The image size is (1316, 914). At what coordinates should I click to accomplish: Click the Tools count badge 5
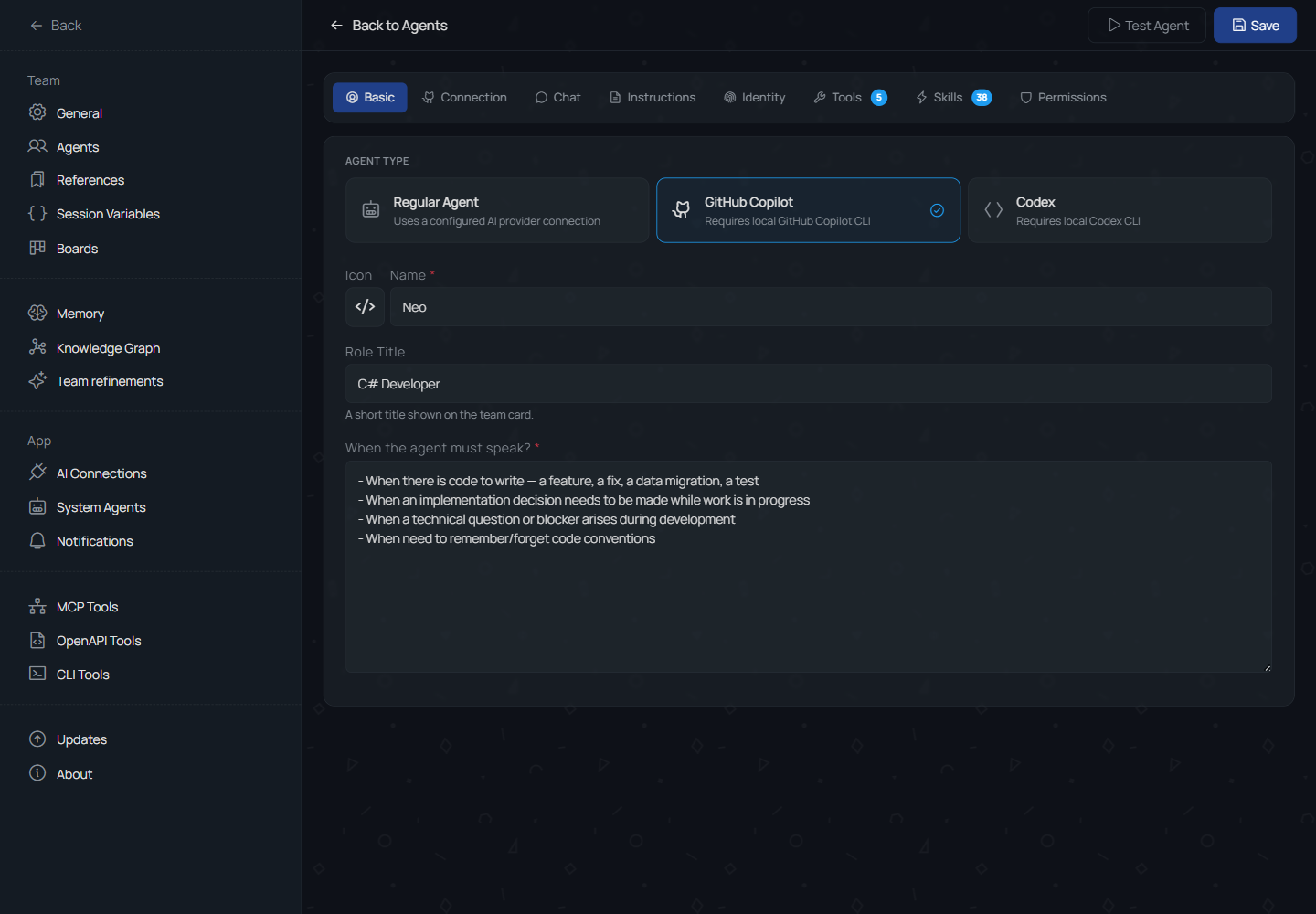coord(879,98)
